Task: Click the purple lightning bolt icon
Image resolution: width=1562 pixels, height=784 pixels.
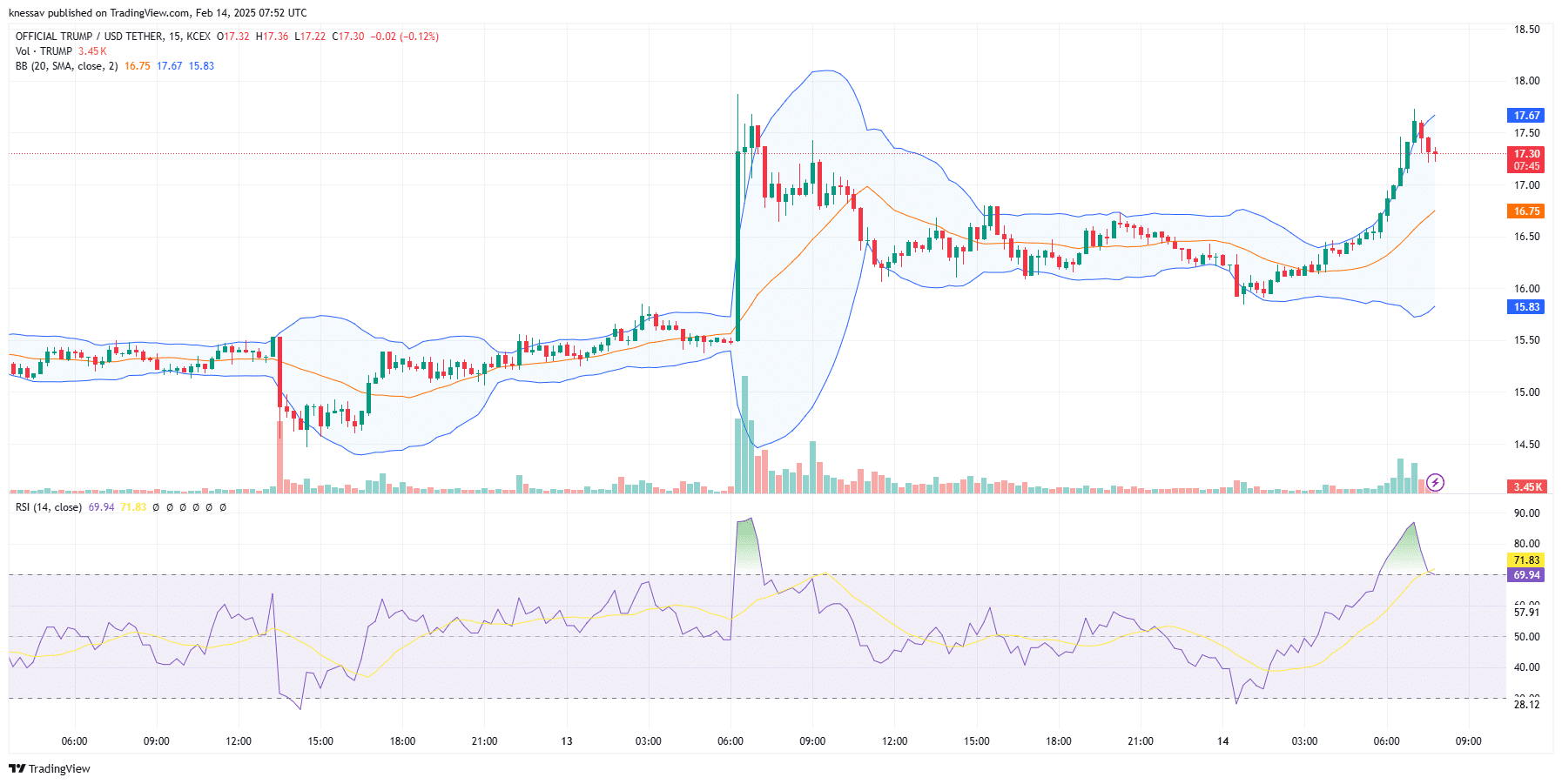Action: [x=1435, y=482]
